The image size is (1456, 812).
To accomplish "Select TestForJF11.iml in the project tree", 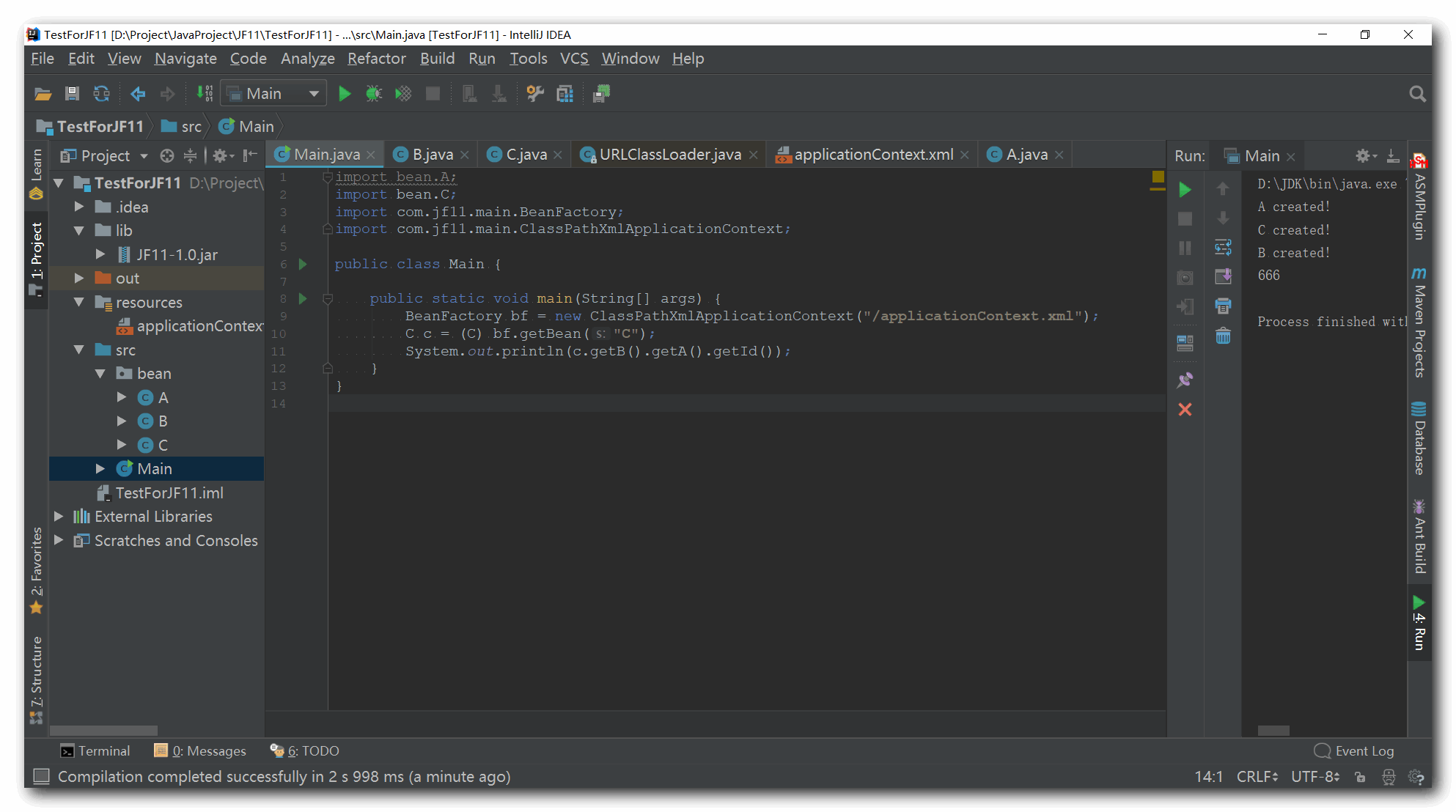I will coord(169,493).
